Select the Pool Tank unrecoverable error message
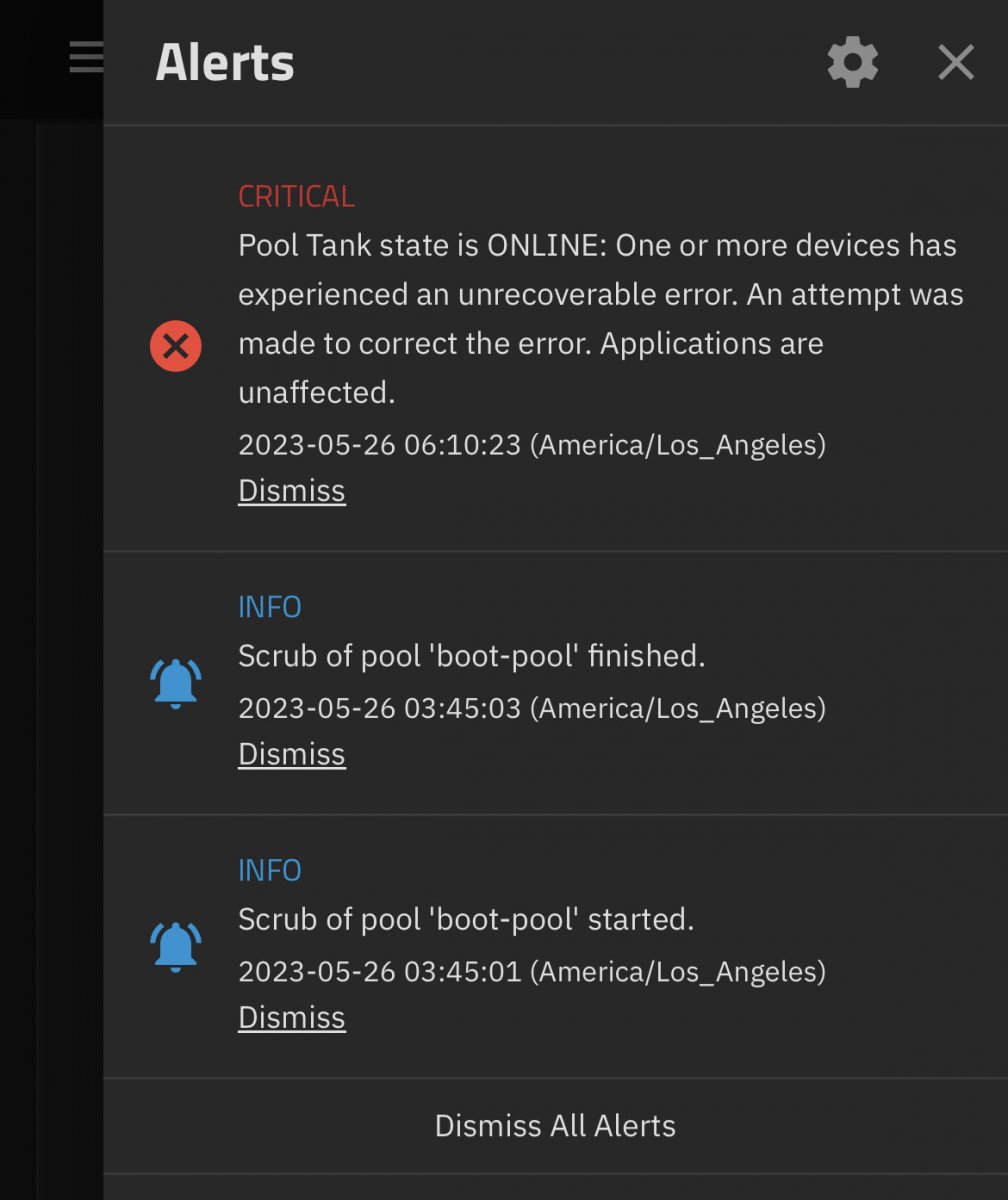The height and width of the screenshot is (1200, 1008). pos(600,319)
